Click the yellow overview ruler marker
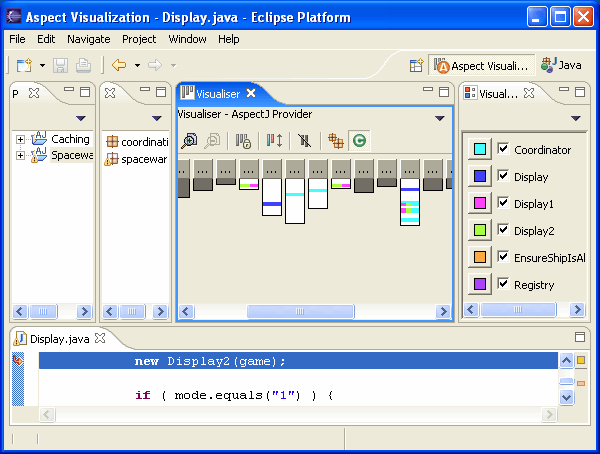Screen dimensions: 600x454 click(581, 360)
